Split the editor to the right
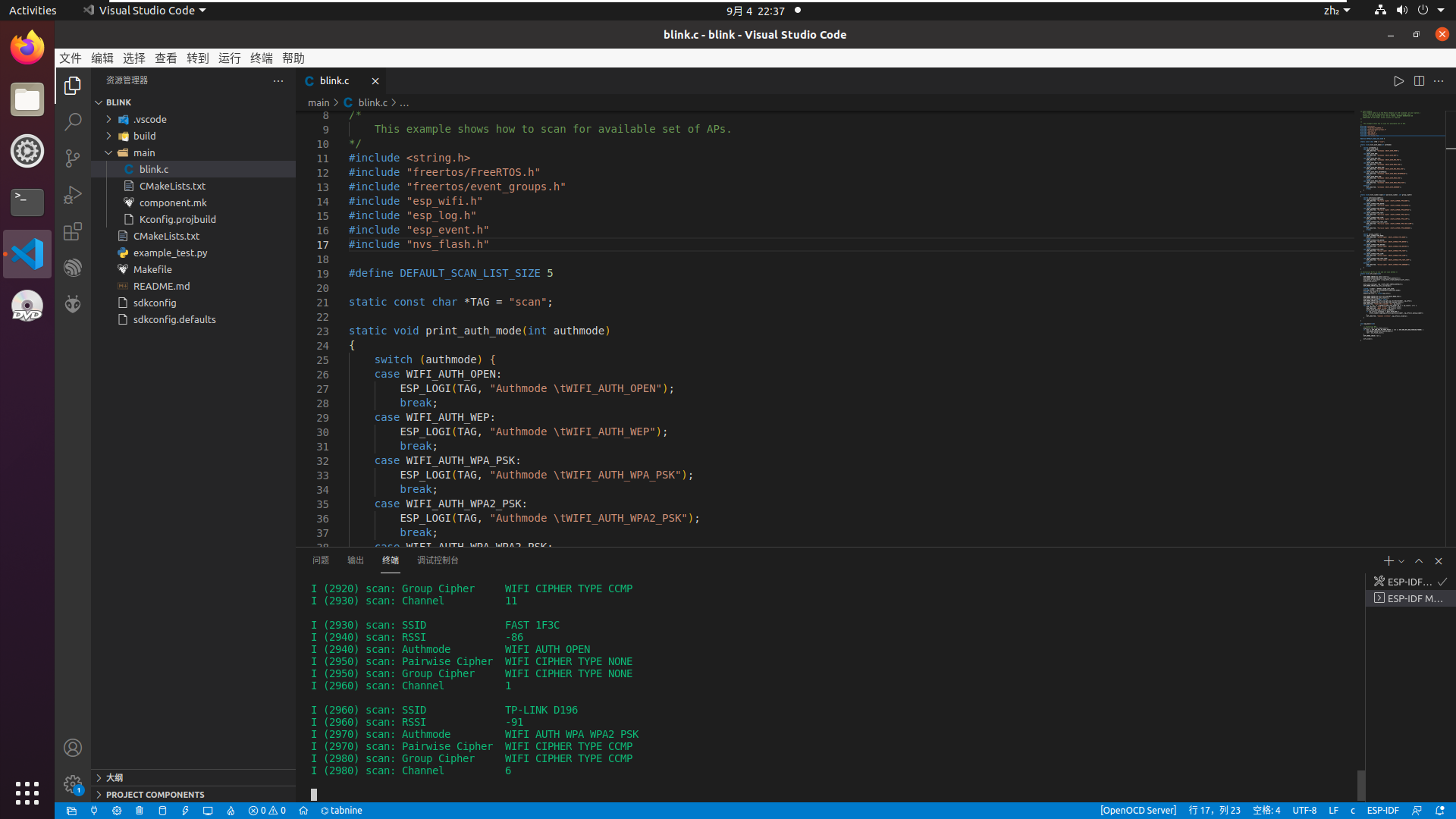Image resolution: width=1456 pixels, height=819 pixels. point(1419,81)
